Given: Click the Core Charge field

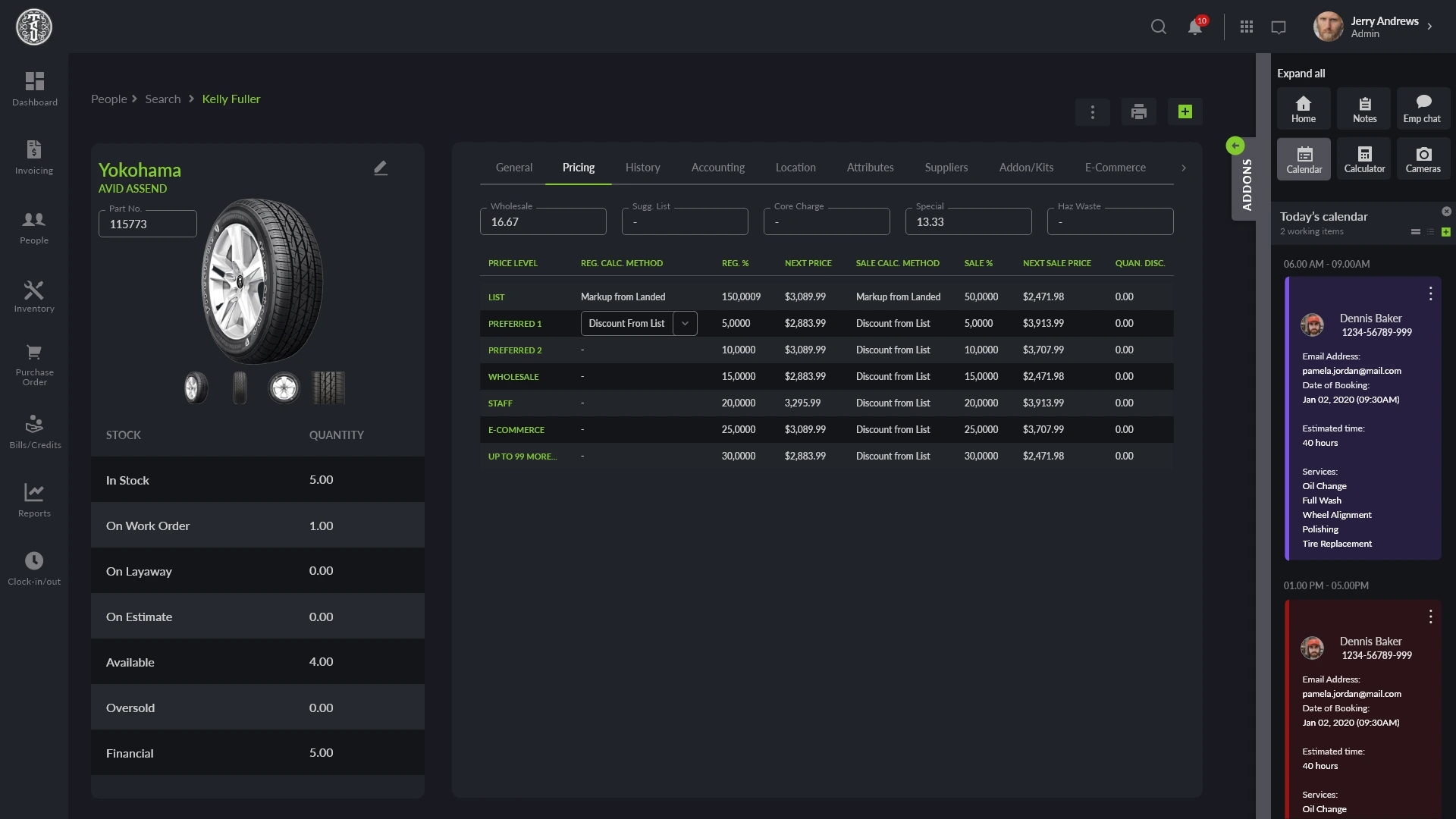Looking at the screenshot, I should (x=827, y=221).
